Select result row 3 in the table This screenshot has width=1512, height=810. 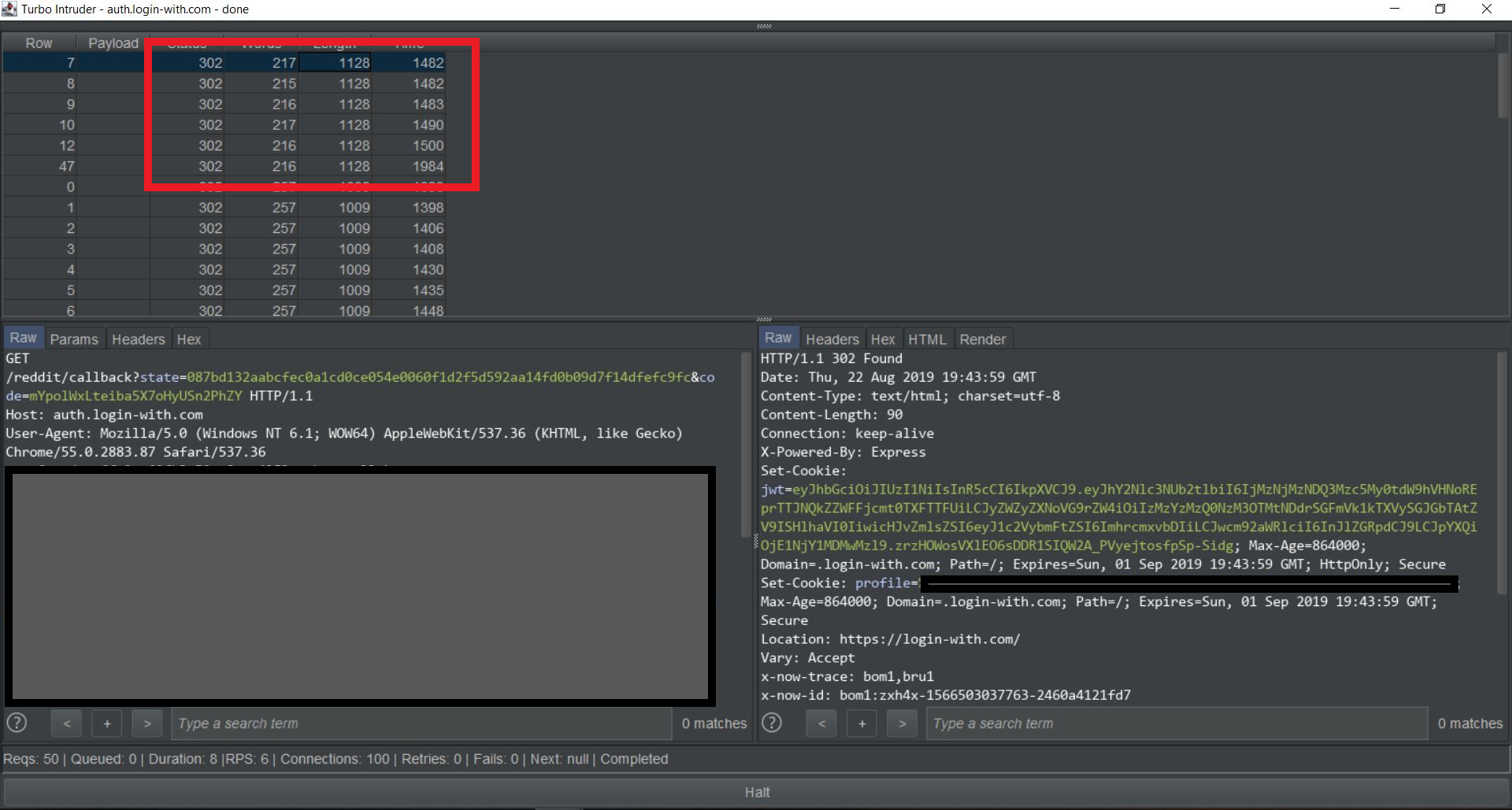point(224,249)
